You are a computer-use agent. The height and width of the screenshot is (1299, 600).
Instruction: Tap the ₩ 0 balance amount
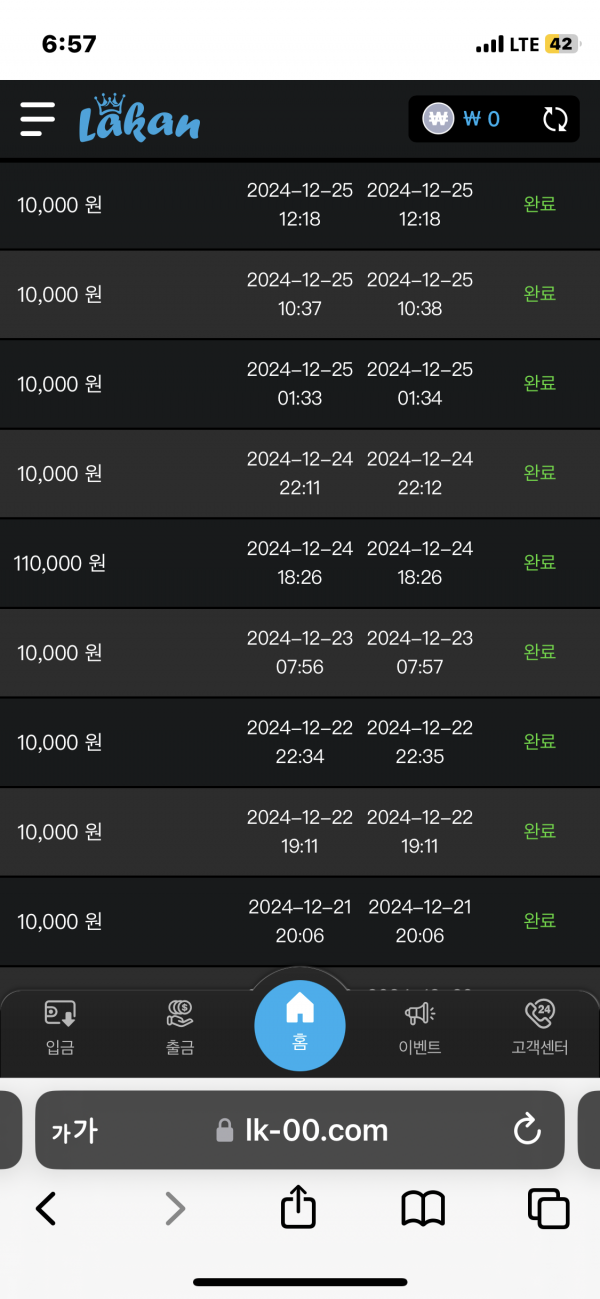click(482, 120)
